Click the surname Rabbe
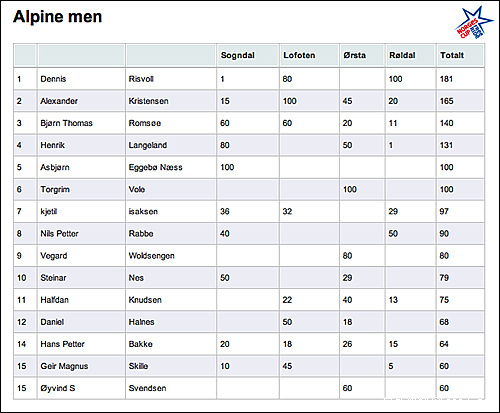 point(141,234)
